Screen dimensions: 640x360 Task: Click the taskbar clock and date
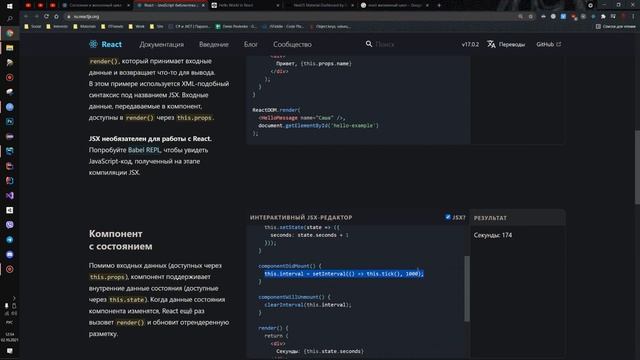click(9, 337)
